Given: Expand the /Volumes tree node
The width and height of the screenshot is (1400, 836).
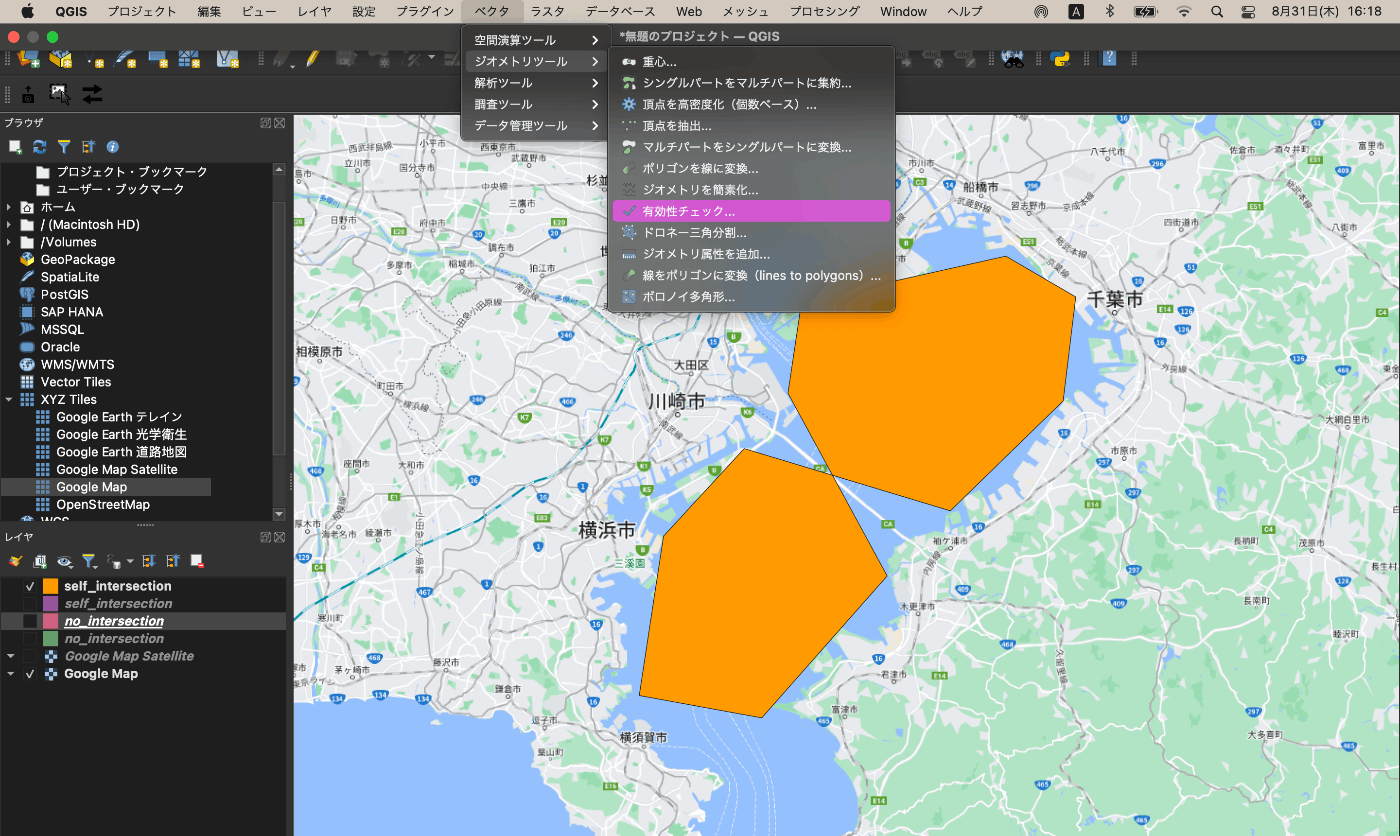Looking at the screenshot, I should [9, 242].
